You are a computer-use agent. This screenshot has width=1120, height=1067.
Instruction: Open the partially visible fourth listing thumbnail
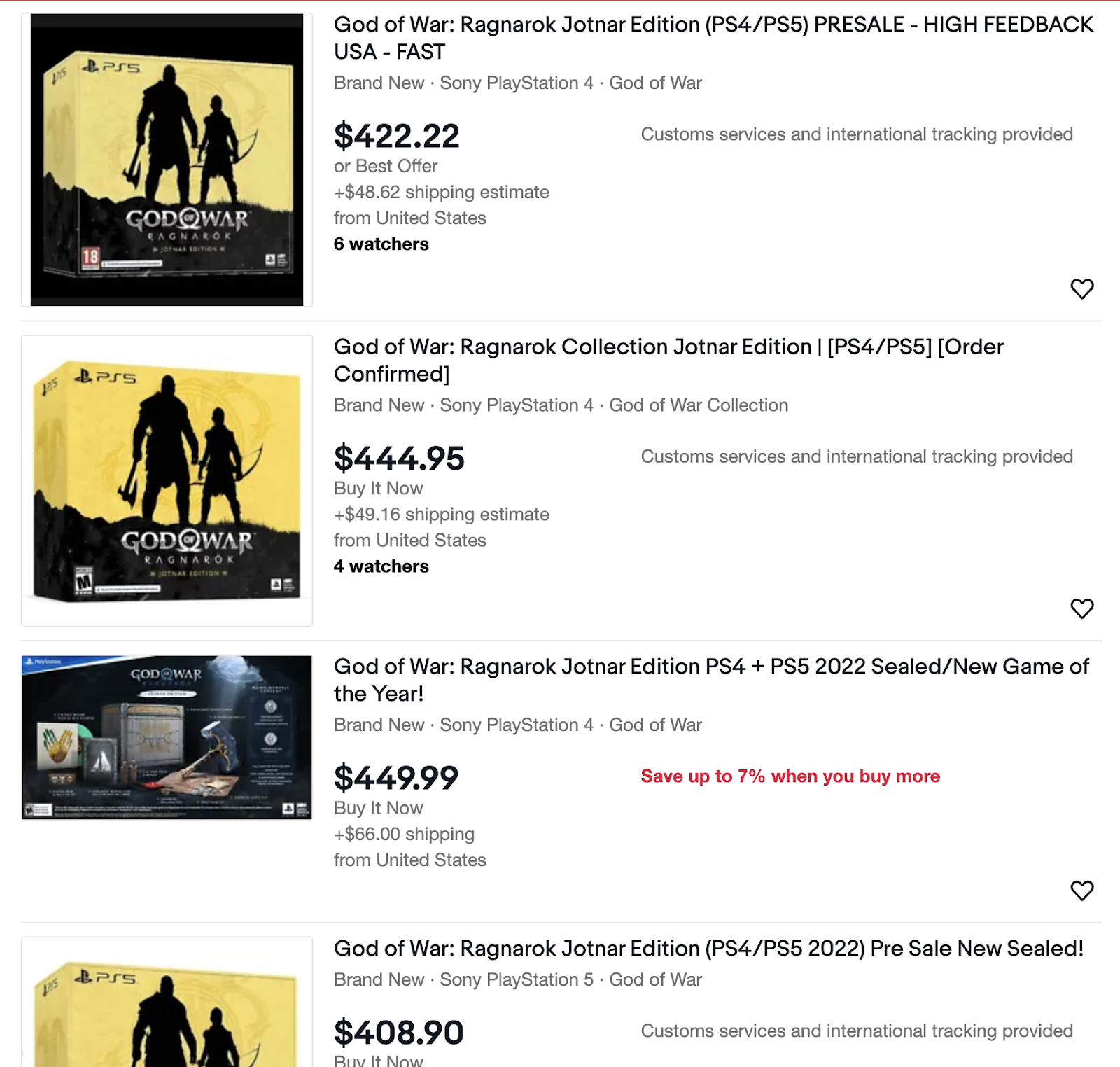pyautogui.click(x=167, y=1002)
